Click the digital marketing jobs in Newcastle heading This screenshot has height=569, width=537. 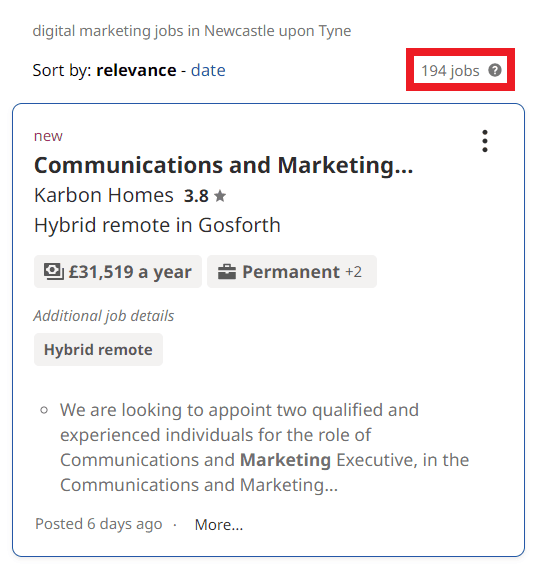click(192, 31)
